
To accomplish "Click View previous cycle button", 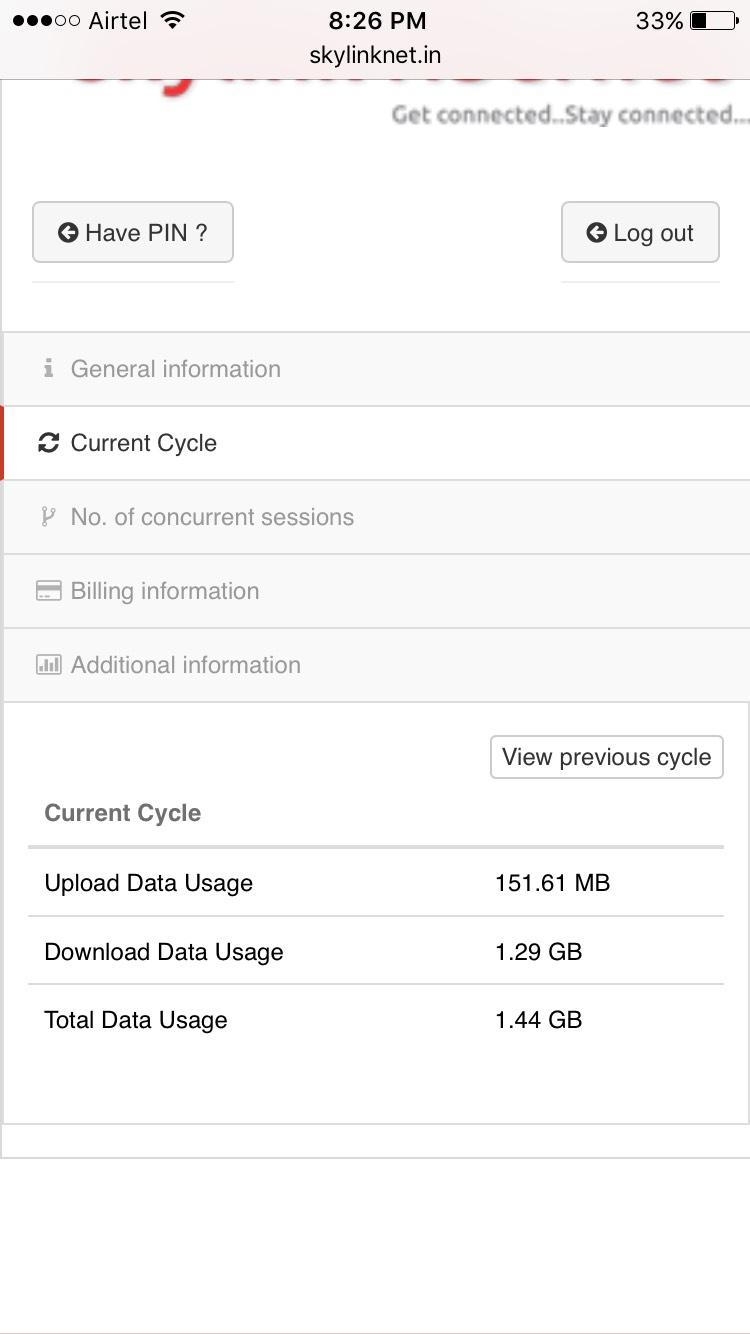I will click(x=606, y=757).
